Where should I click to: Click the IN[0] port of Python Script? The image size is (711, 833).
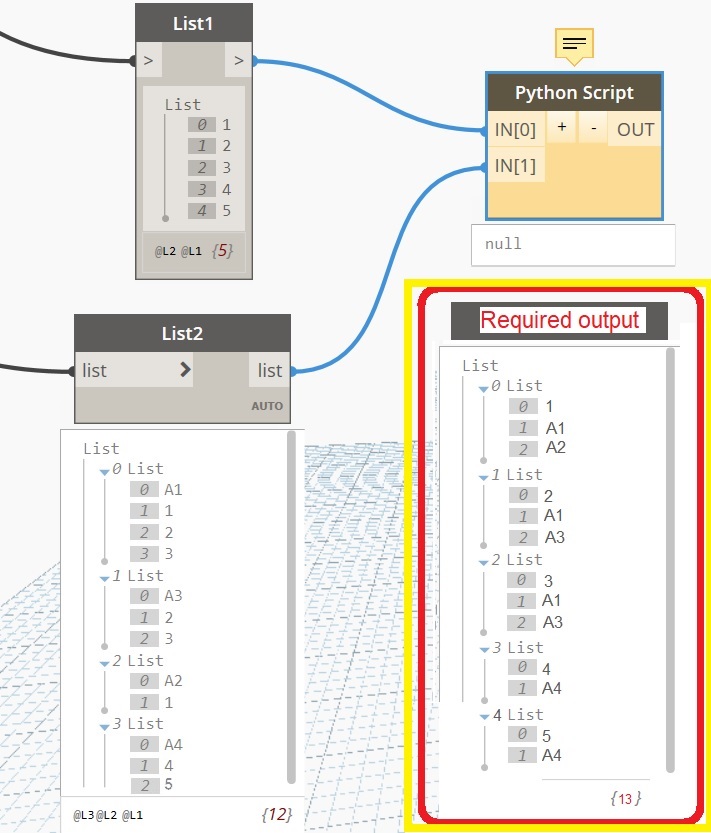pos(515,130)
